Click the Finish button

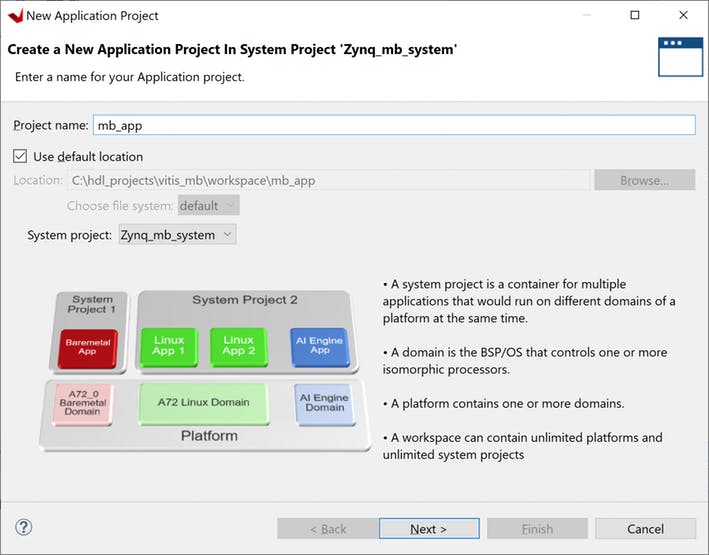(x=536, y=528)
